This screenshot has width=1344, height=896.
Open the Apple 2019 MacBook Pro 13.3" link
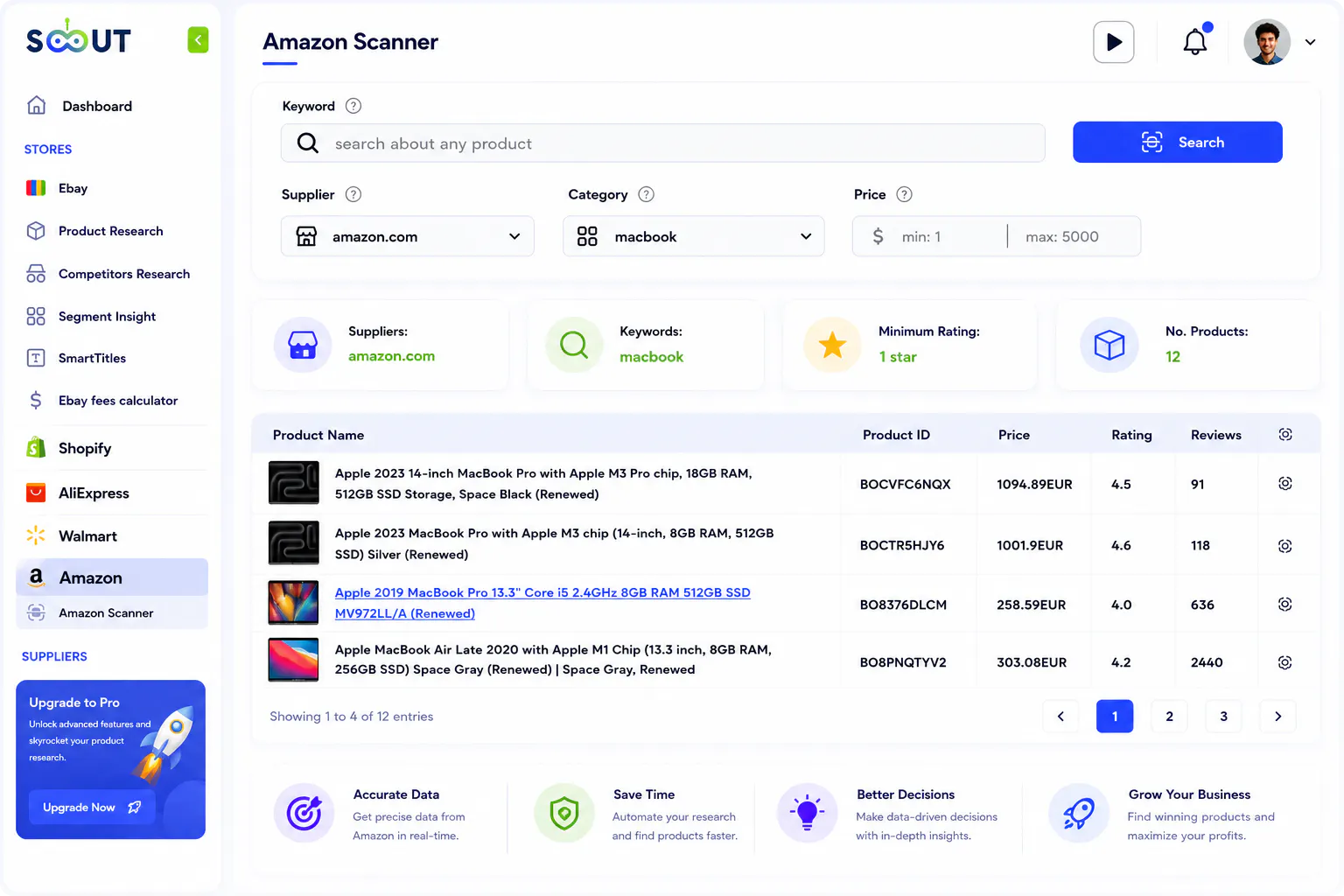pyautogui.click(x=542, y=603)
